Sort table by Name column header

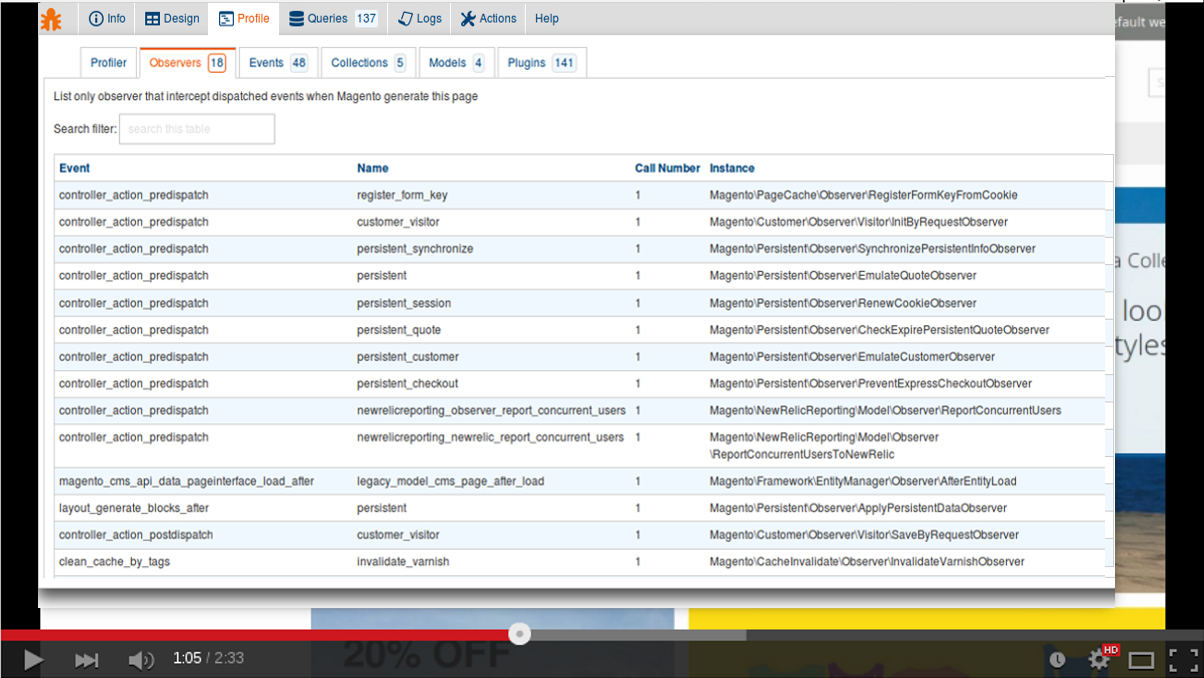click(372, 168)
